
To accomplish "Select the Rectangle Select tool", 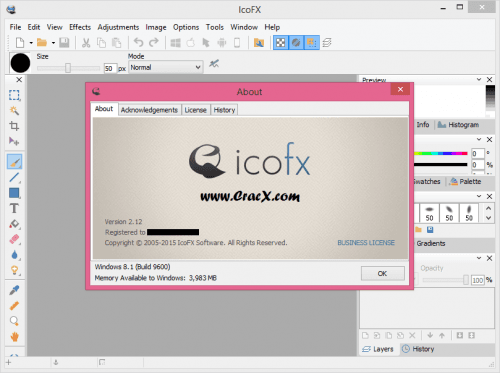I will tap(14, 95).
